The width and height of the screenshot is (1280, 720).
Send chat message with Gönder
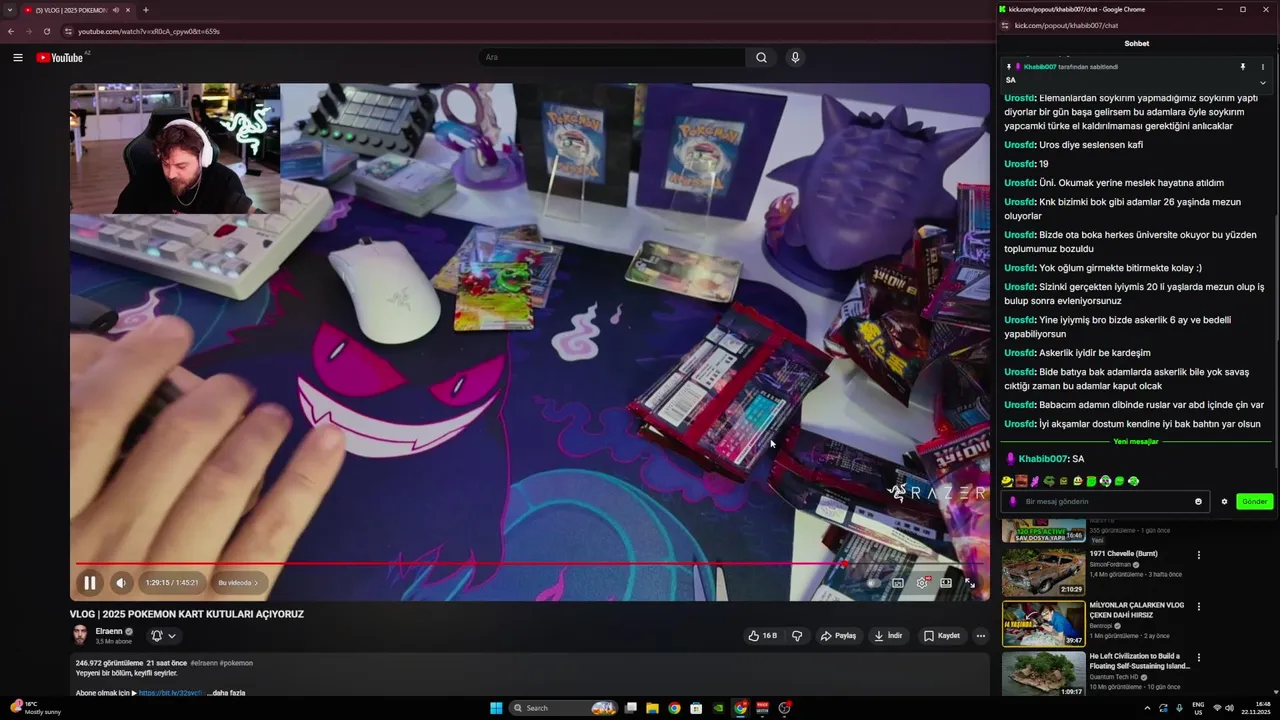point(1254,501)
